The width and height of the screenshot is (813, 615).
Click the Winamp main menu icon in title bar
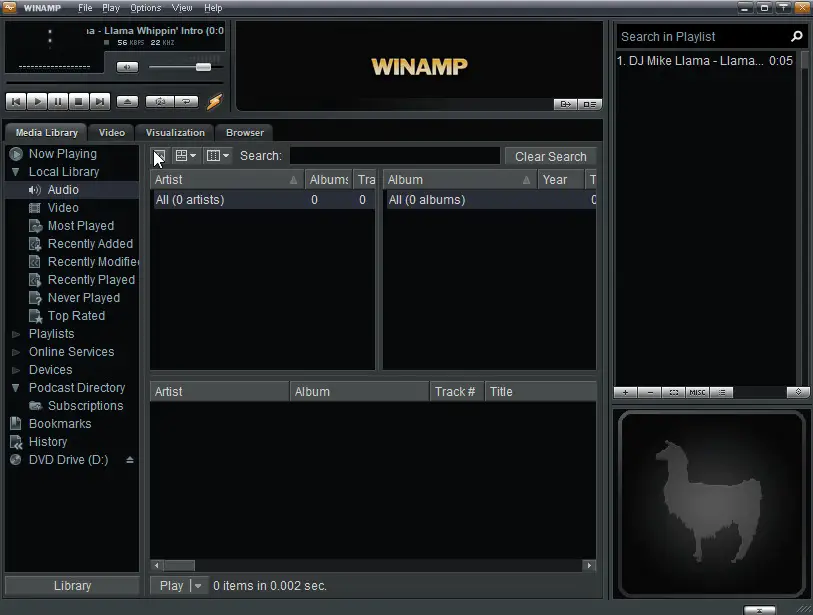[x=9, y=7]
